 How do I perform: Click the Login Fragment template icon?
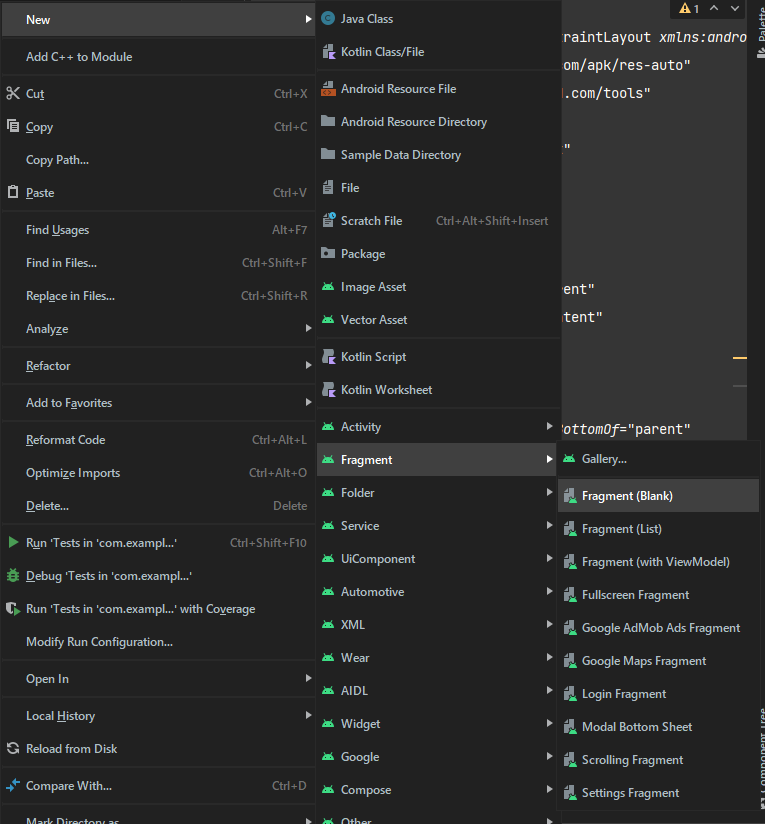click(570, 694)
